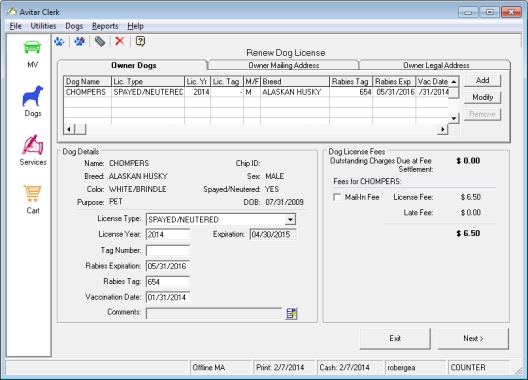Click the single paw print toolbar icon
Viewport: 528px width, 380px height.
coord(59,41)
